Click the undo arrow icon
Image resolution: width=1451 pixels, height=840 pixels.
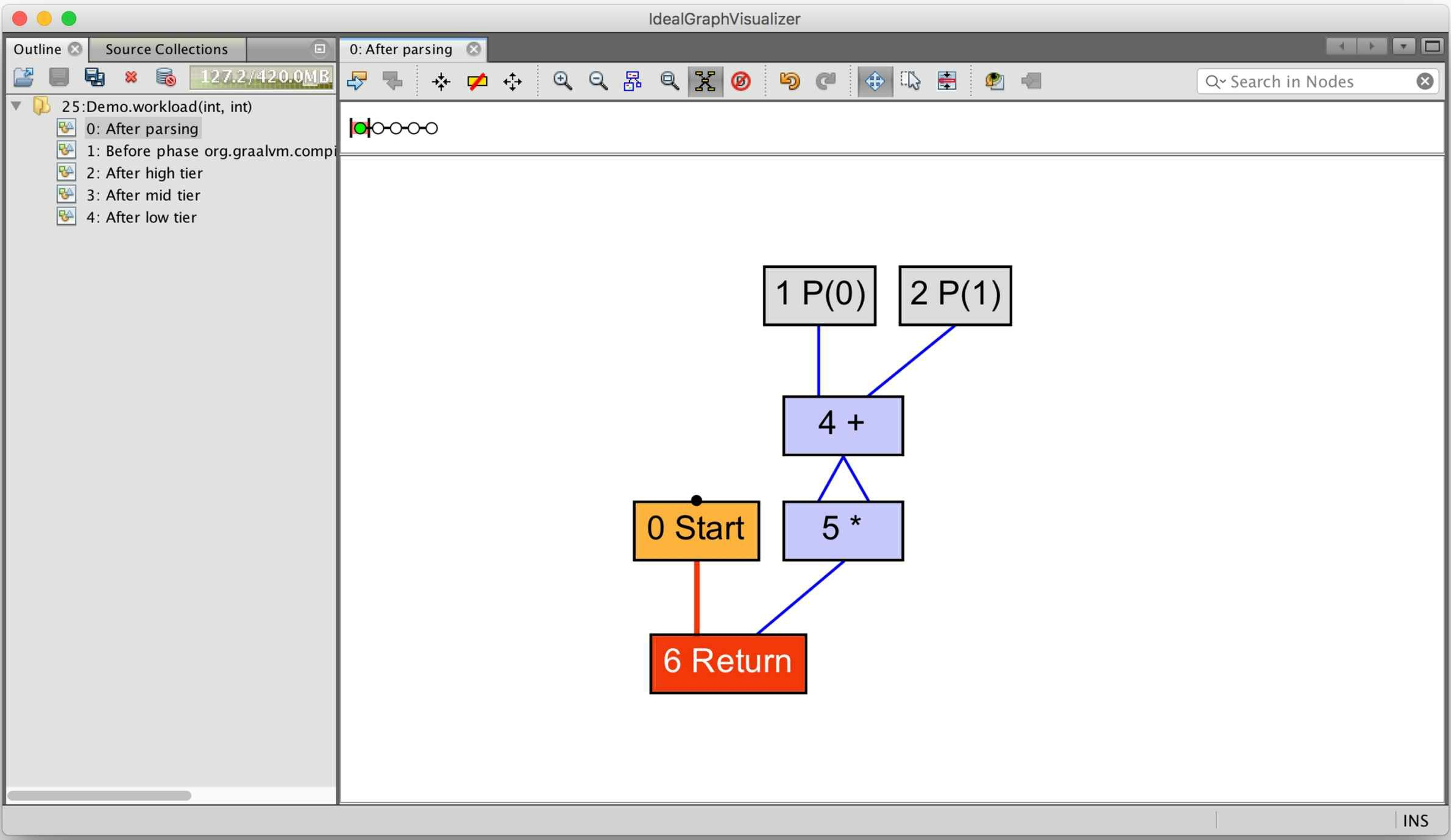[789, 81]
